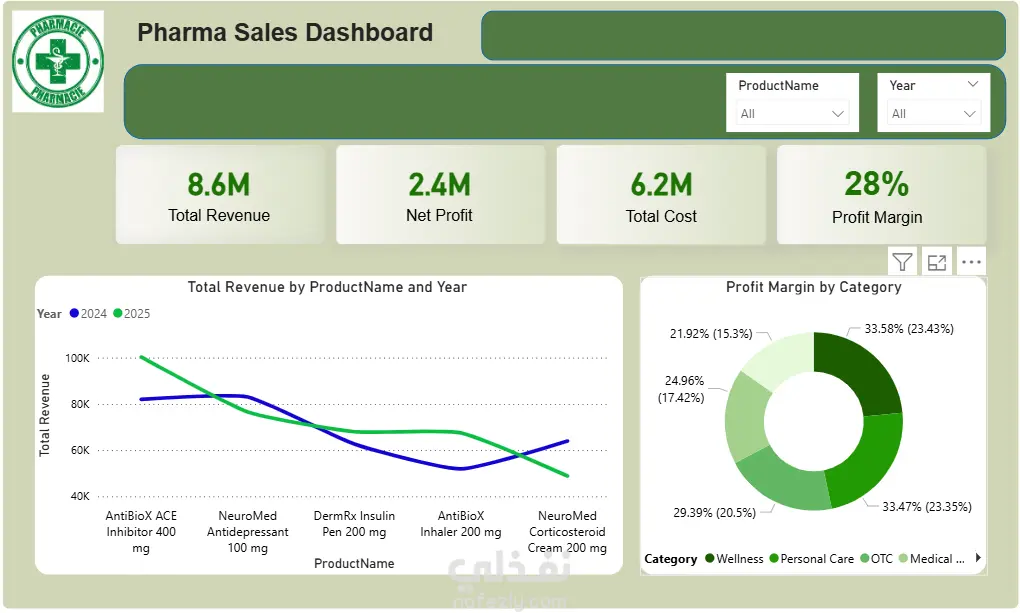Click the AntiBioX ACE Inhibitor axis label
Image resolution: width=1020 pixels, height=613 pixels.
[x=141, y=532]
